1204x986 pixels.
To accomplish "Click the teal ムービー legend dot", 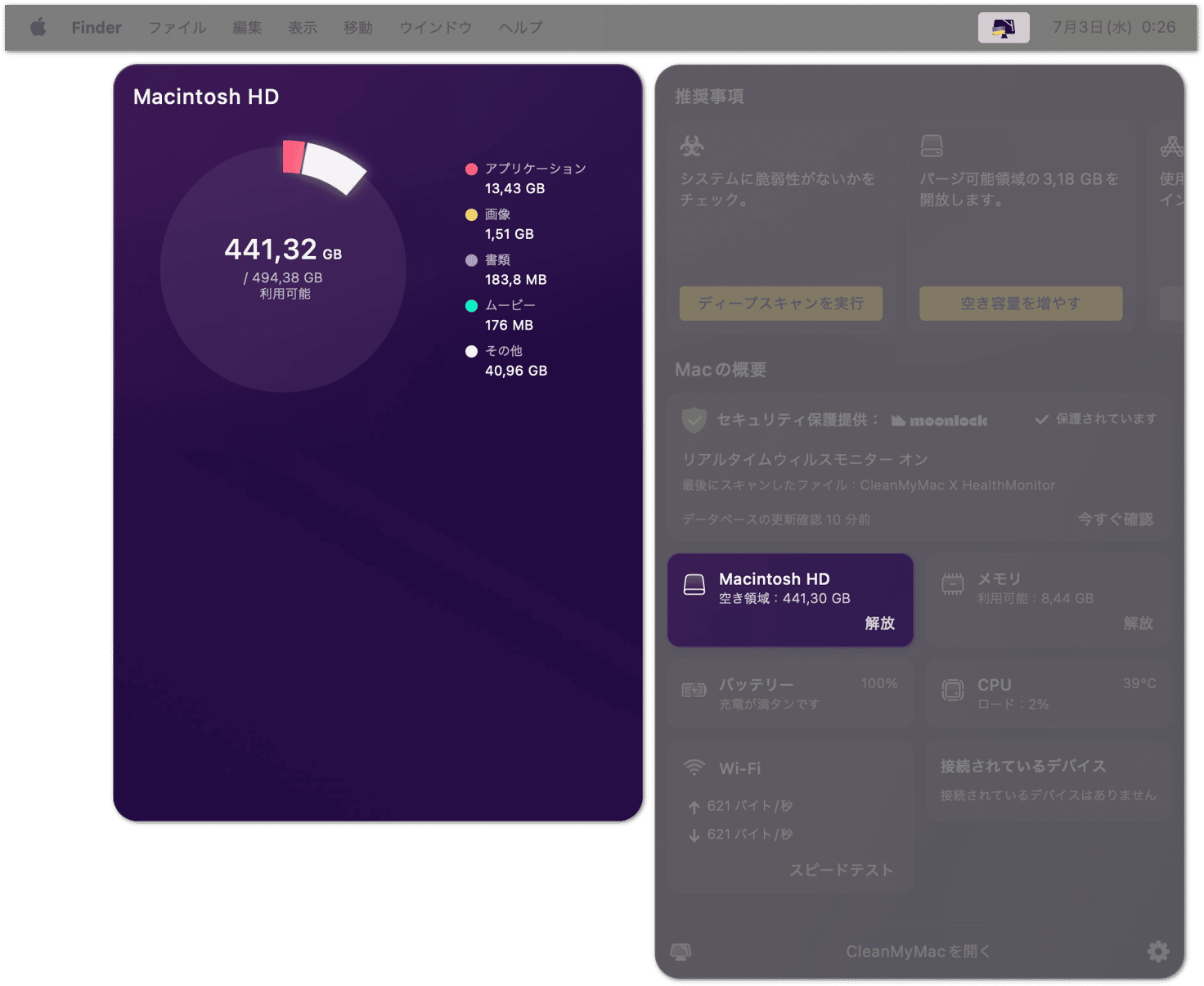I will coord(471,306).
